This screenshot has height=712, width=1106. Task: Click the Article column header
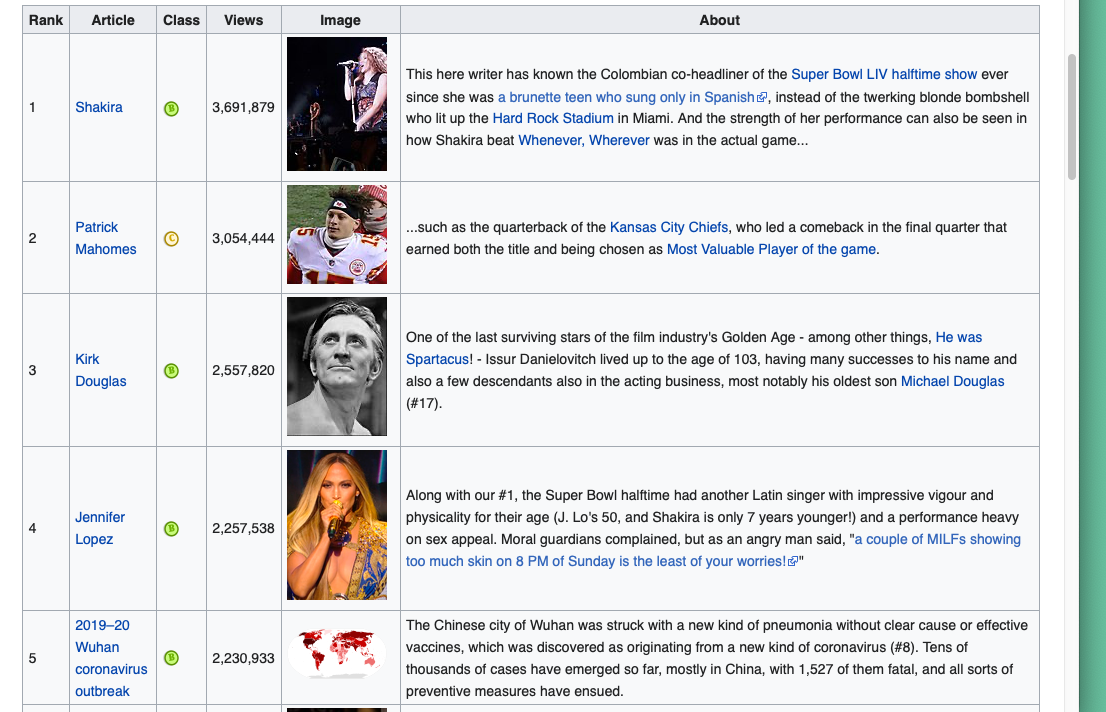[113, 20]
